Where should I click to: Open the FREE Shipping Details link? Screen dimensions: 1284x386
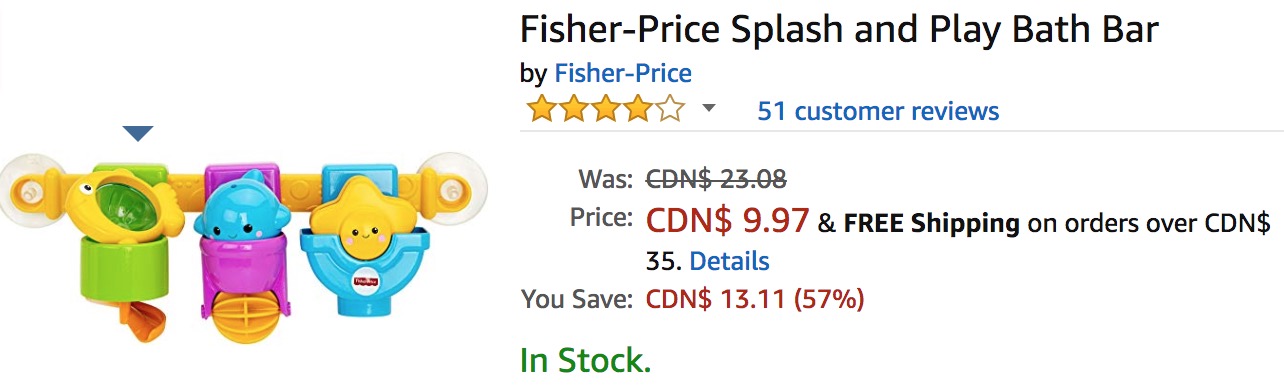pyautogui.click(x=729, y=261)
